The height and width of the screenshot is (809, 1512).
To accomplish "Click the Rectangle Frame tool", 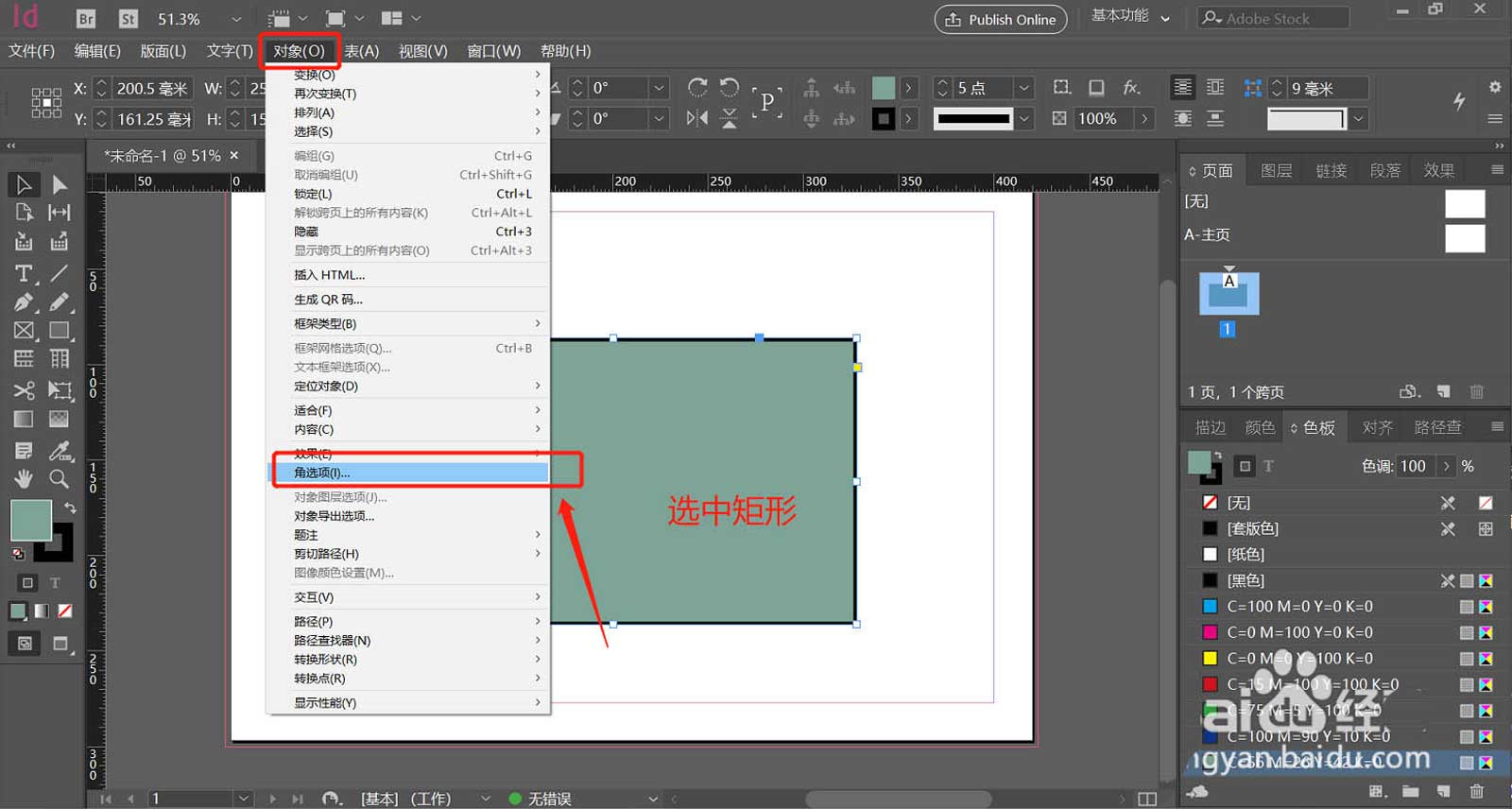I will [24, 331].
